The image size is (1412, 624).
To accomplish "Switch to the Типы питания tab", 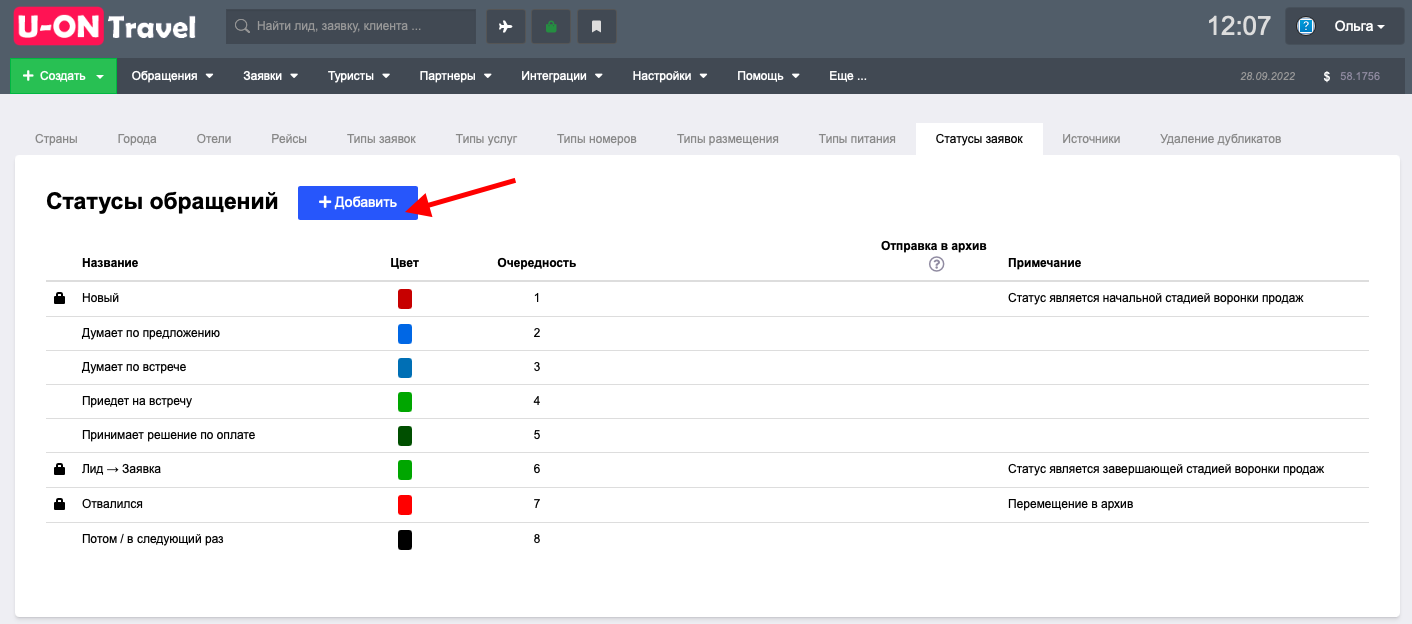I will (x=857, y=139).
